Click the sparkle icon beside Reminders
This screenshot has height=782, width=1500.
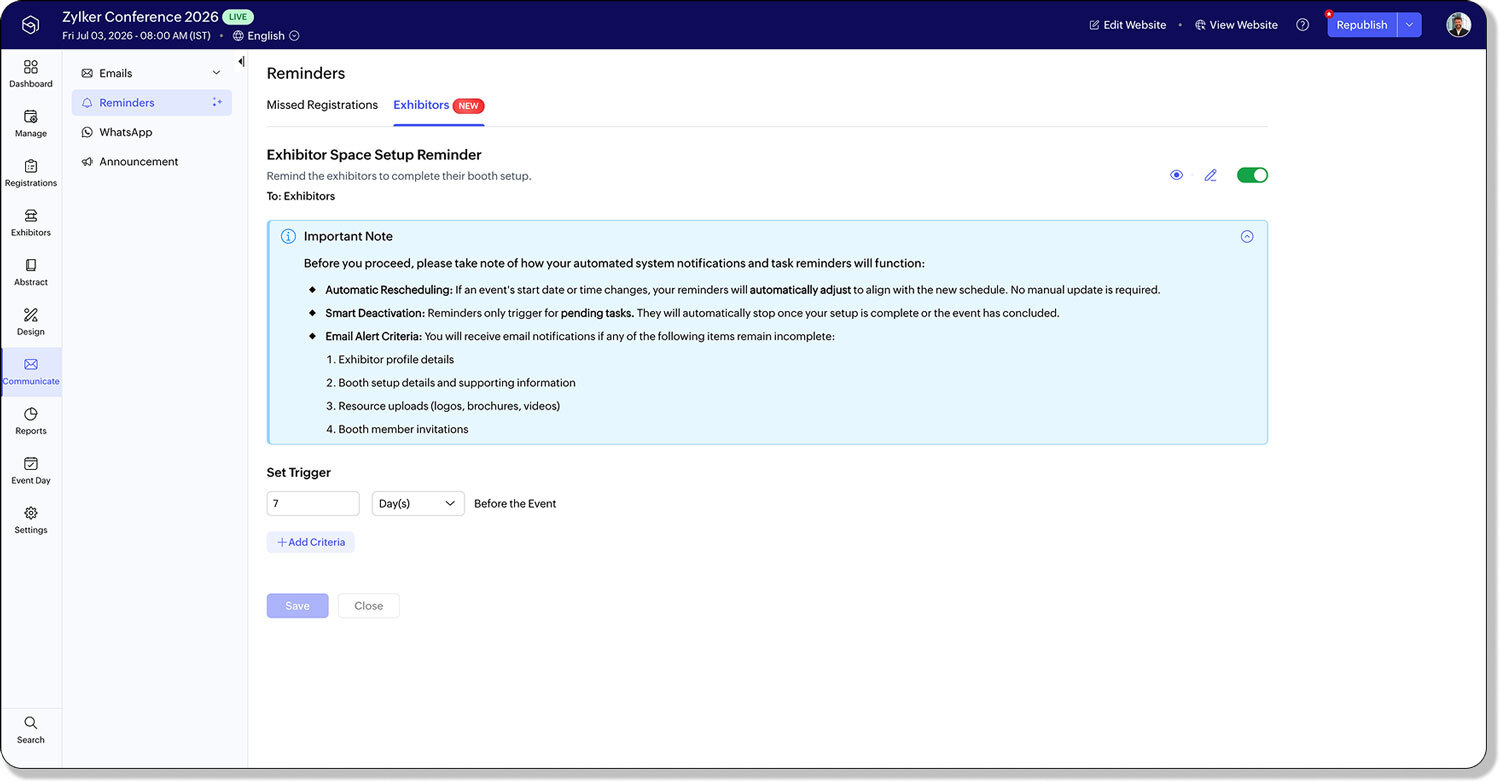pyautogui.click(x=217, y=103)
